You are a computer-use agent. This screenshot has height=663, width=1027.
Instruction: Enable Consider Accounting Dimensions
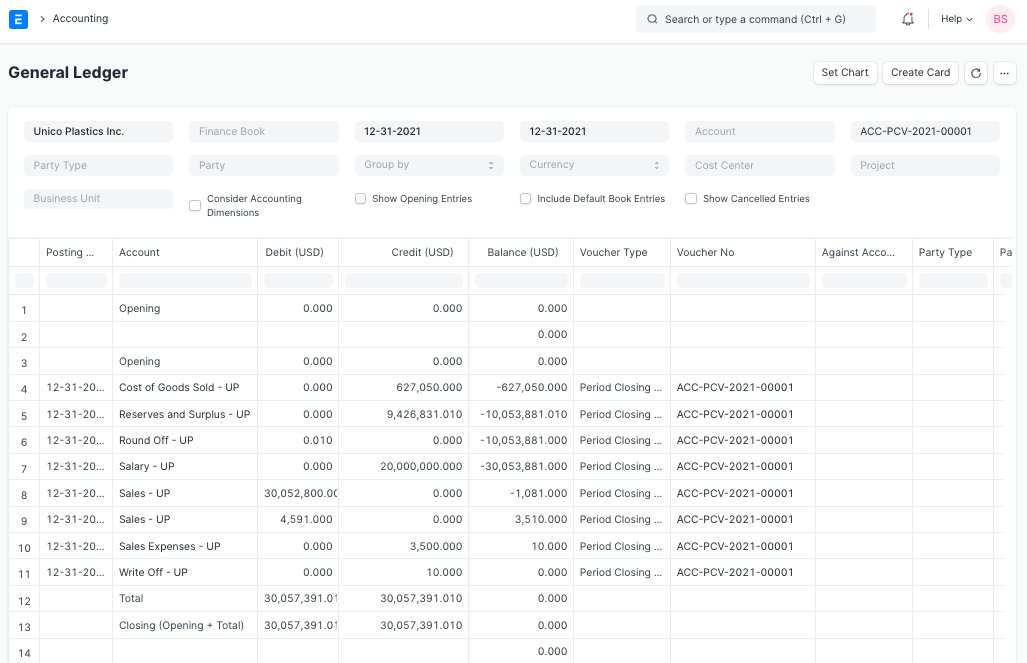194,205
